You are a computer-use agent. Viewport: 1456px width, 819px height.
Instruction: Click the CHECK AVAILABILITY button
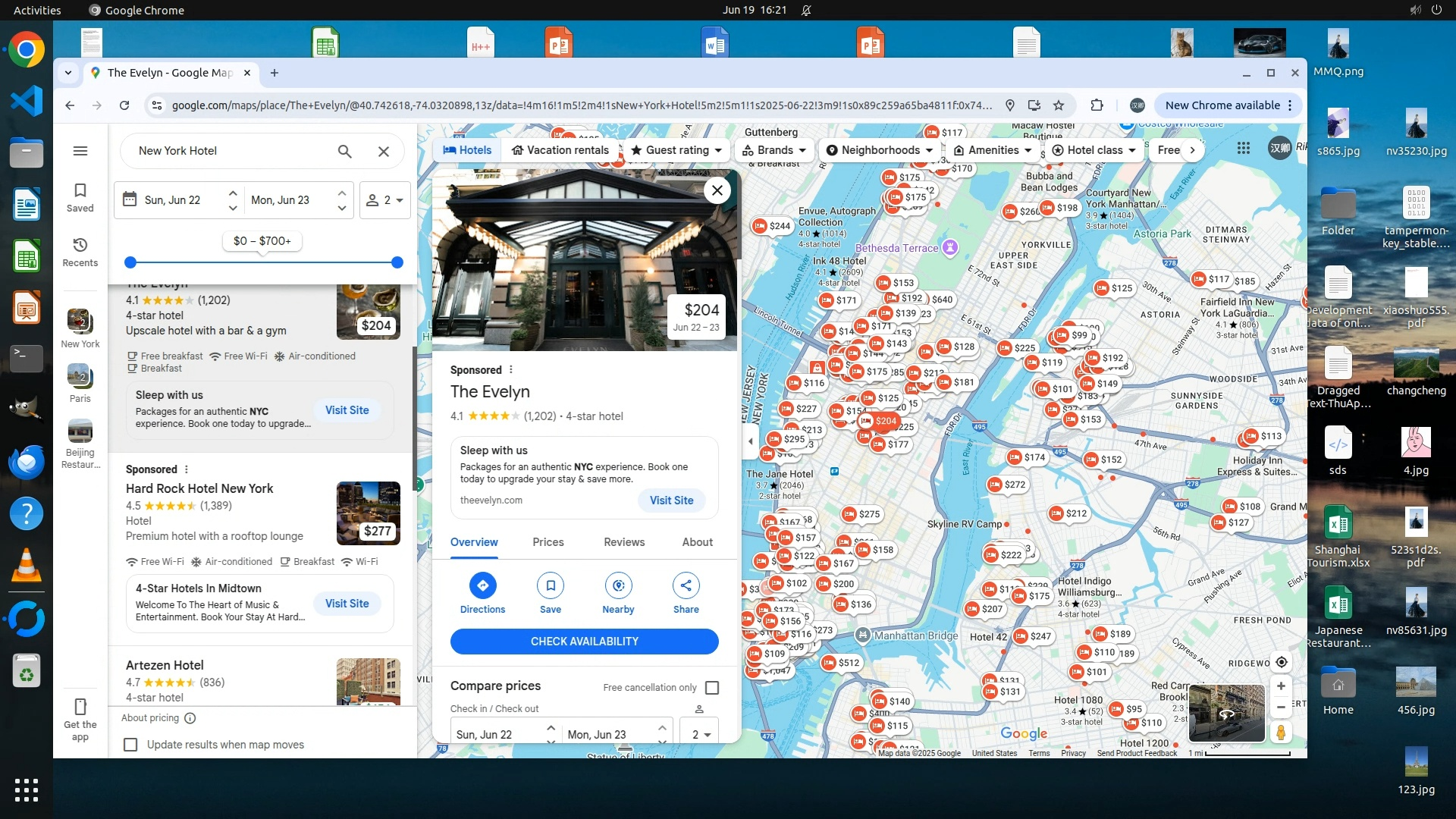click(584, 642)
